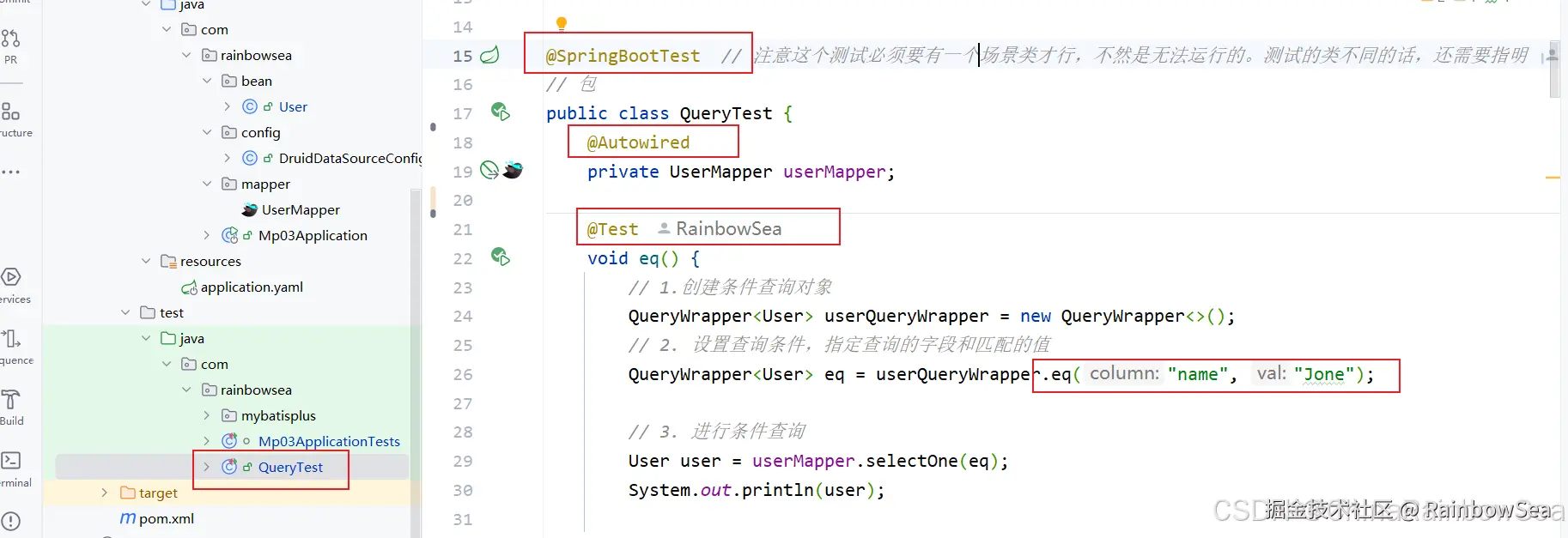Select DruidDataSourceConfig in project tree
Screen dimensions: 1568x538
(x=350, y=158)
